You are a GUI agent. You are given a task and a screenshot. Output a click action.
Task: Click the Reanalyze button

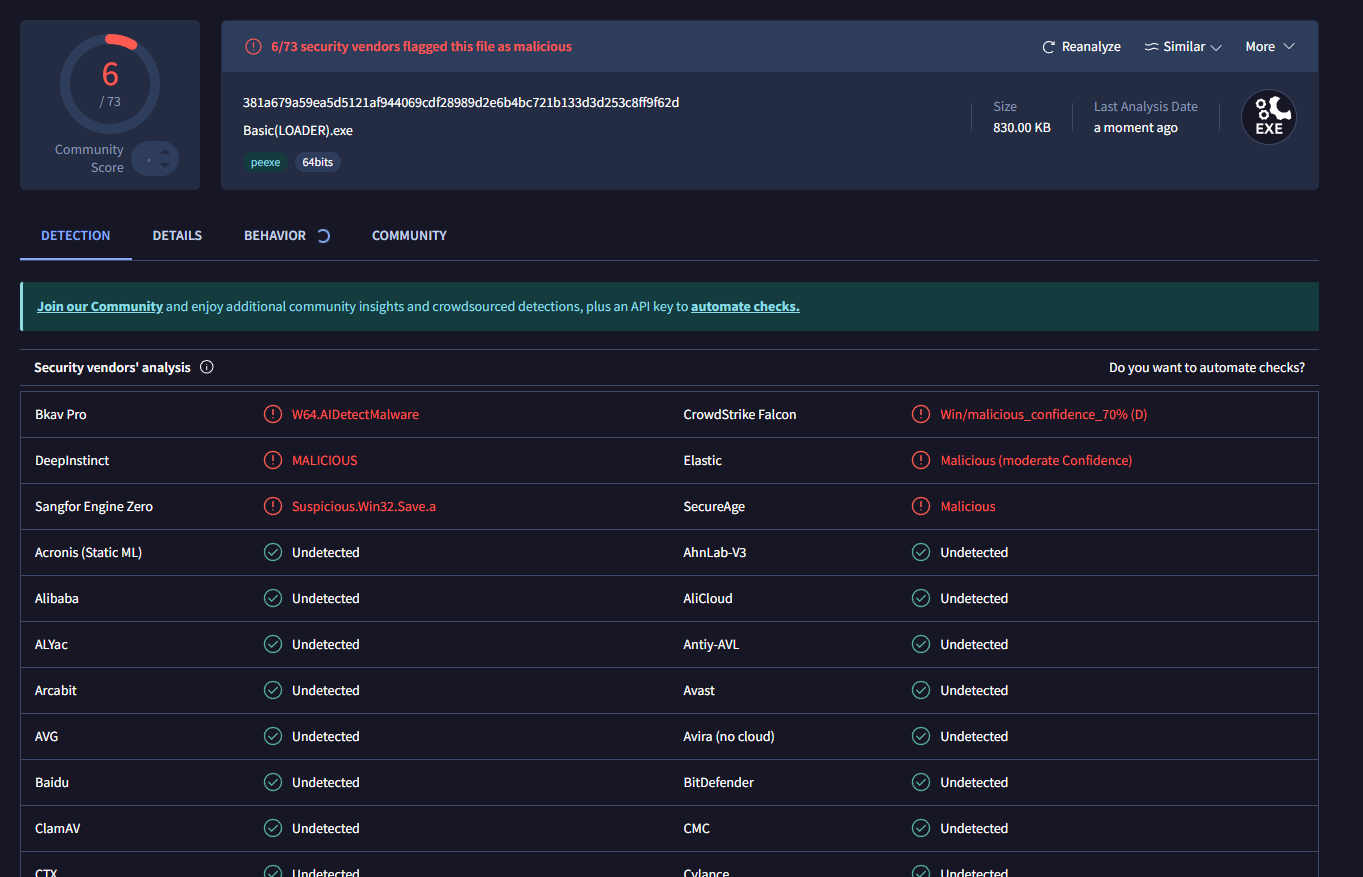click(x=1081, y=47)
